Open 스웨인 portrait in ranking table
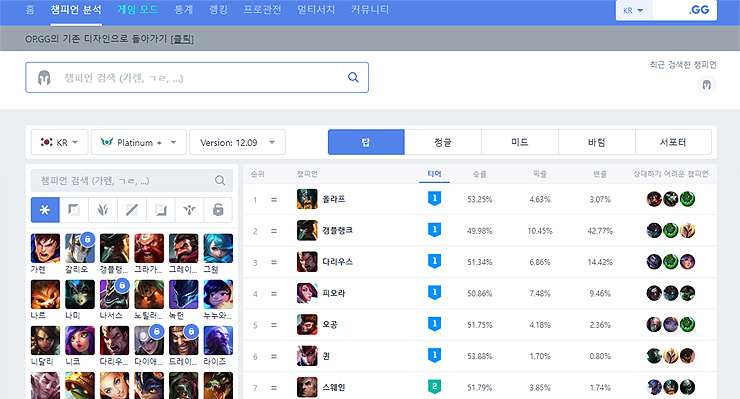 click(307, 387)
